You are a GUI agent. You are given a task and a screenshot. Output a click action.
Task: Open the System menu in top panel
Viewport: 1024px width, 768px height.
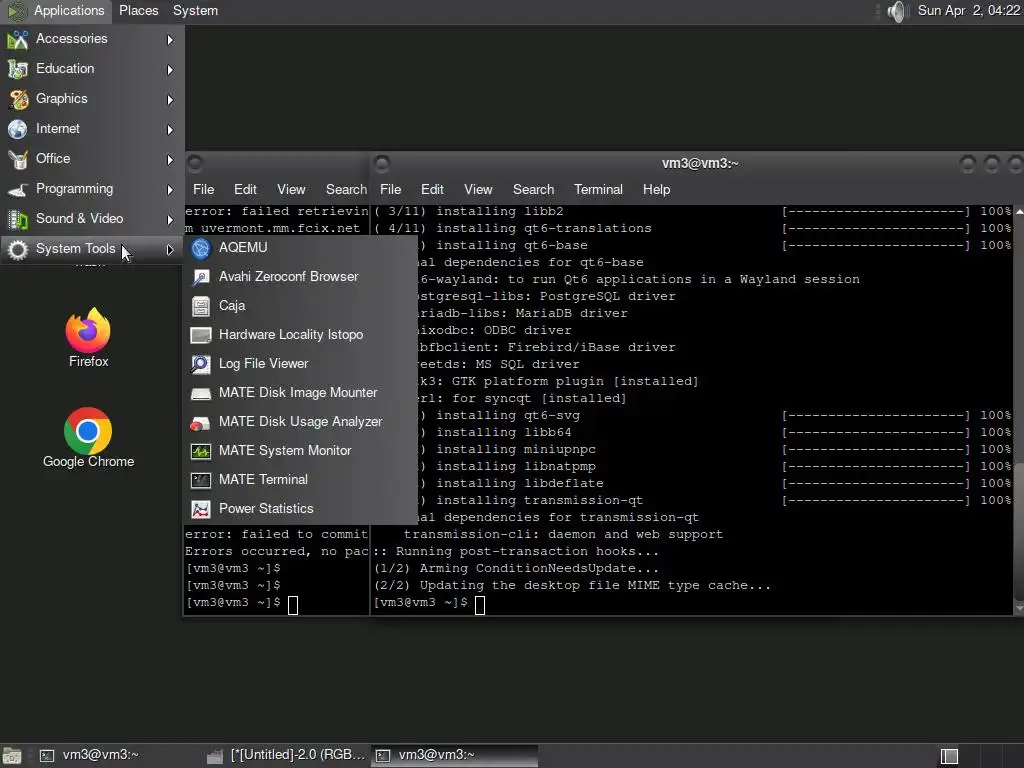195,10
